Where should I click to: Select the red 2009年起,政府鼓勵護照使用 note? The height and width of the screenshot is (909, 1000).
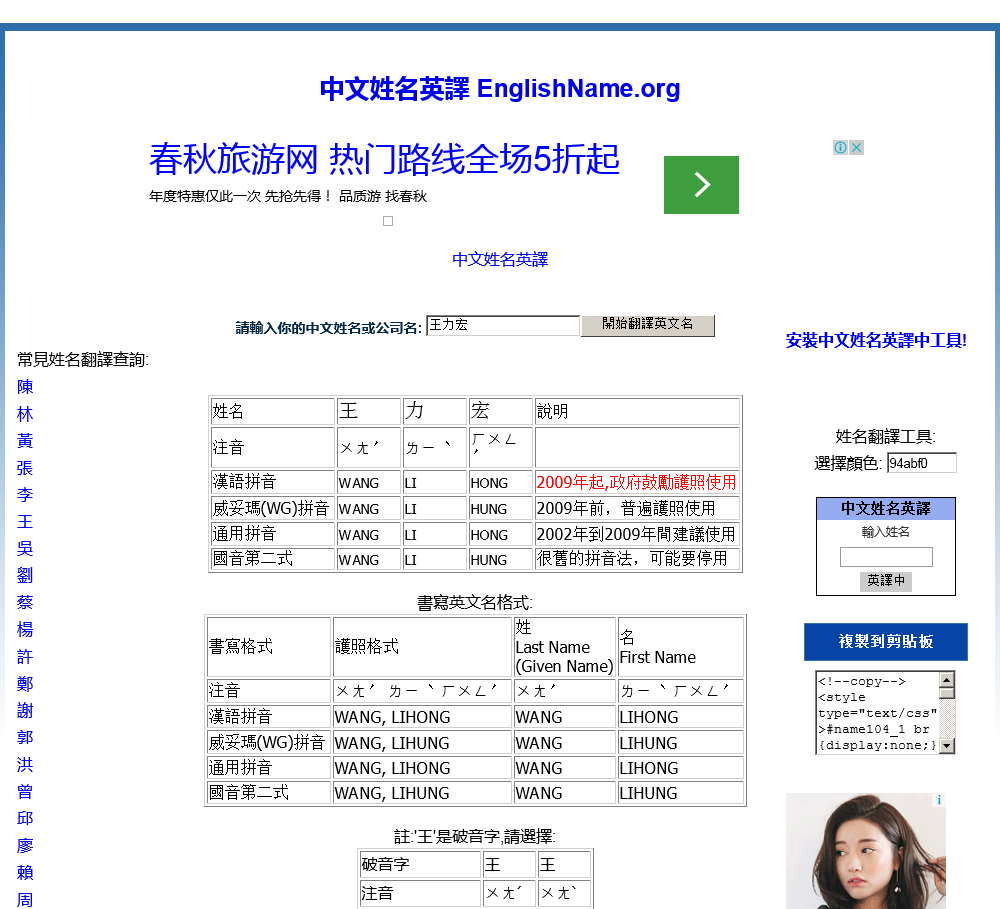click(x=636, y=482)
